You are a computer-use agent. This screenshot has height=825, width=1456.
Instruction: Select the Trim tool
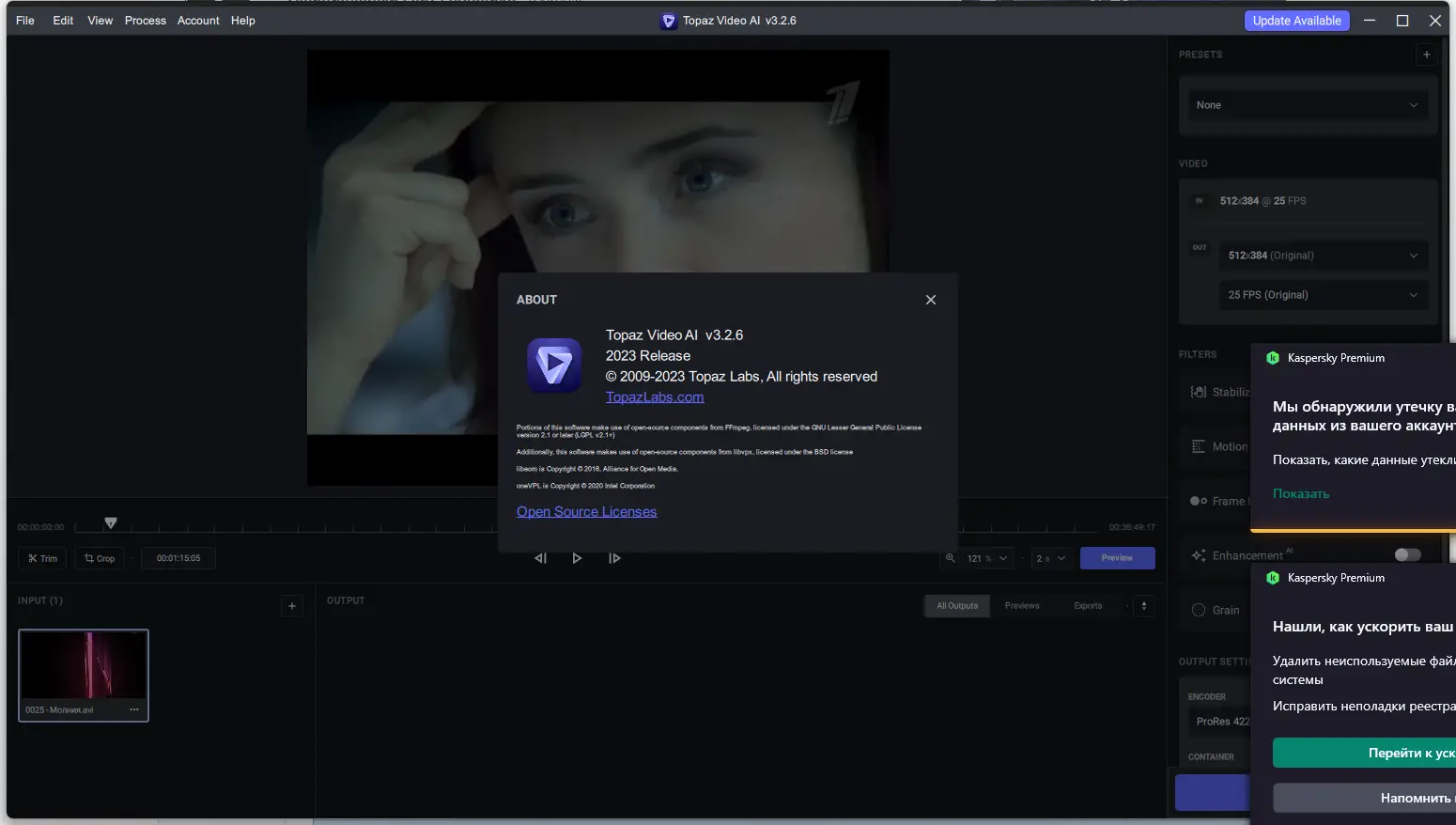click(41, 557)
